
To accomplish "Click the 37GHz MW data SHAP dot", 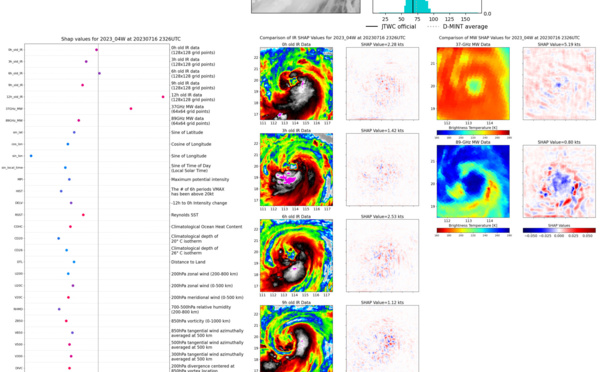I will [131, 109].
